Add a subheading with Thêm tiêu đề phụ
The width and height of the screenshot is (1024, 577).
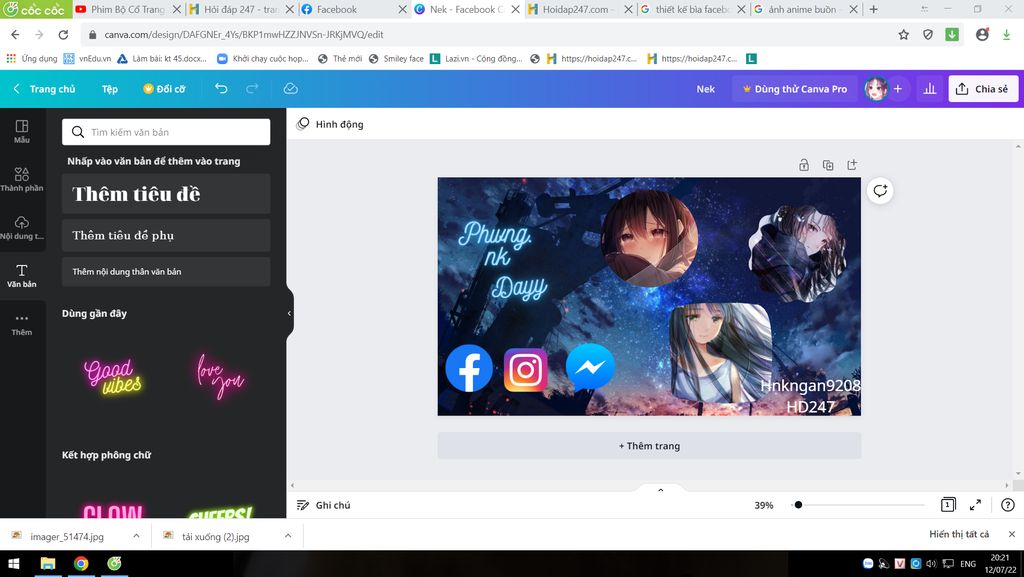tap(166, 236)
